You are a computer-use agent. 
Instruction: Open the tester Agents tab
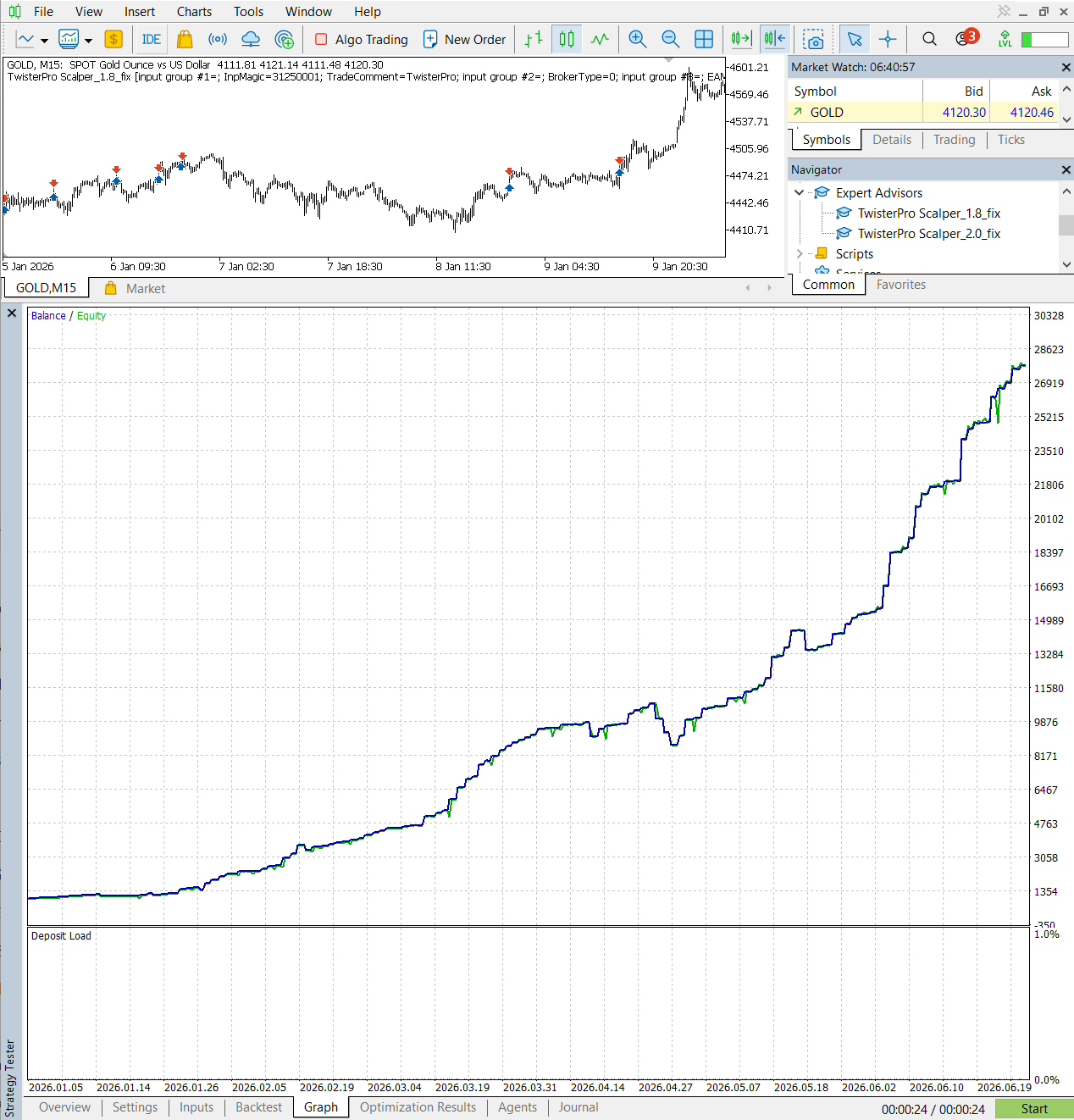click(518, 1107)
